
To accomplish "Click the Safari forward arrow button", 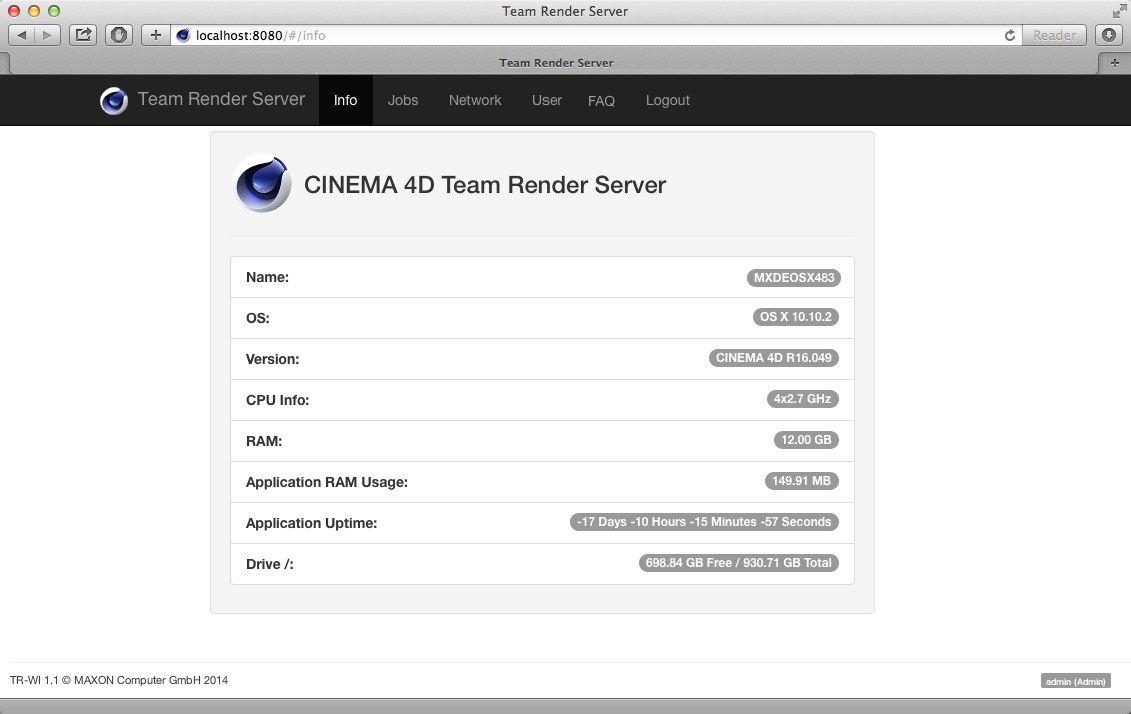I will [47, 35].
